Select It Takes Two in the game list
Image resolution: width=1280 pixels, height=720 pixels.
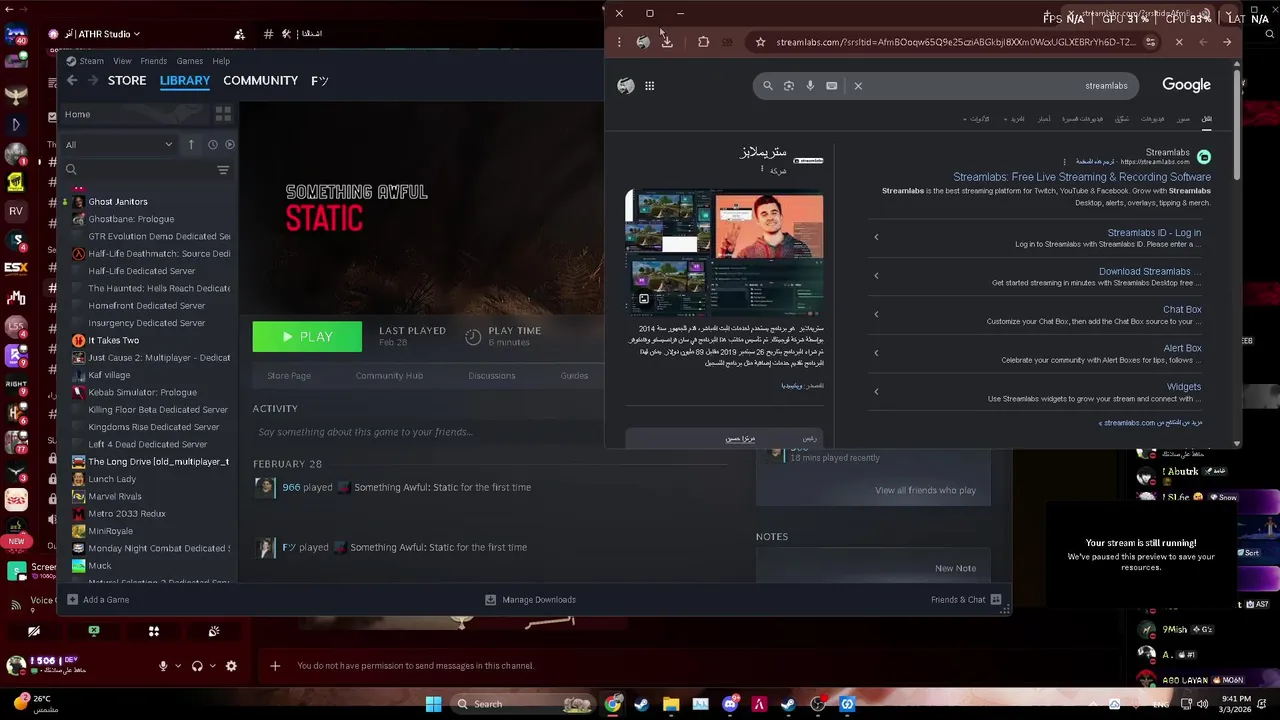(x=114, y=341)
